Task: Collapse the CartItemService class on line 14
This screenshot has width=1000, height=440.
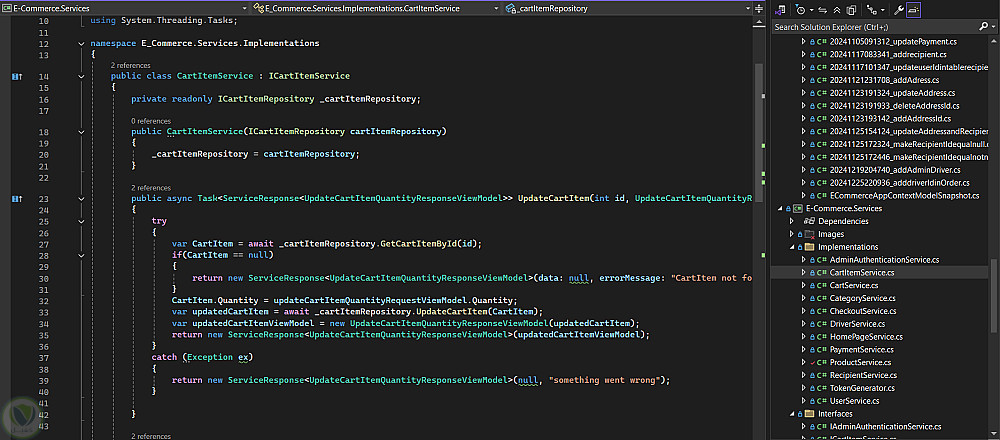Action: click(81, 77)
